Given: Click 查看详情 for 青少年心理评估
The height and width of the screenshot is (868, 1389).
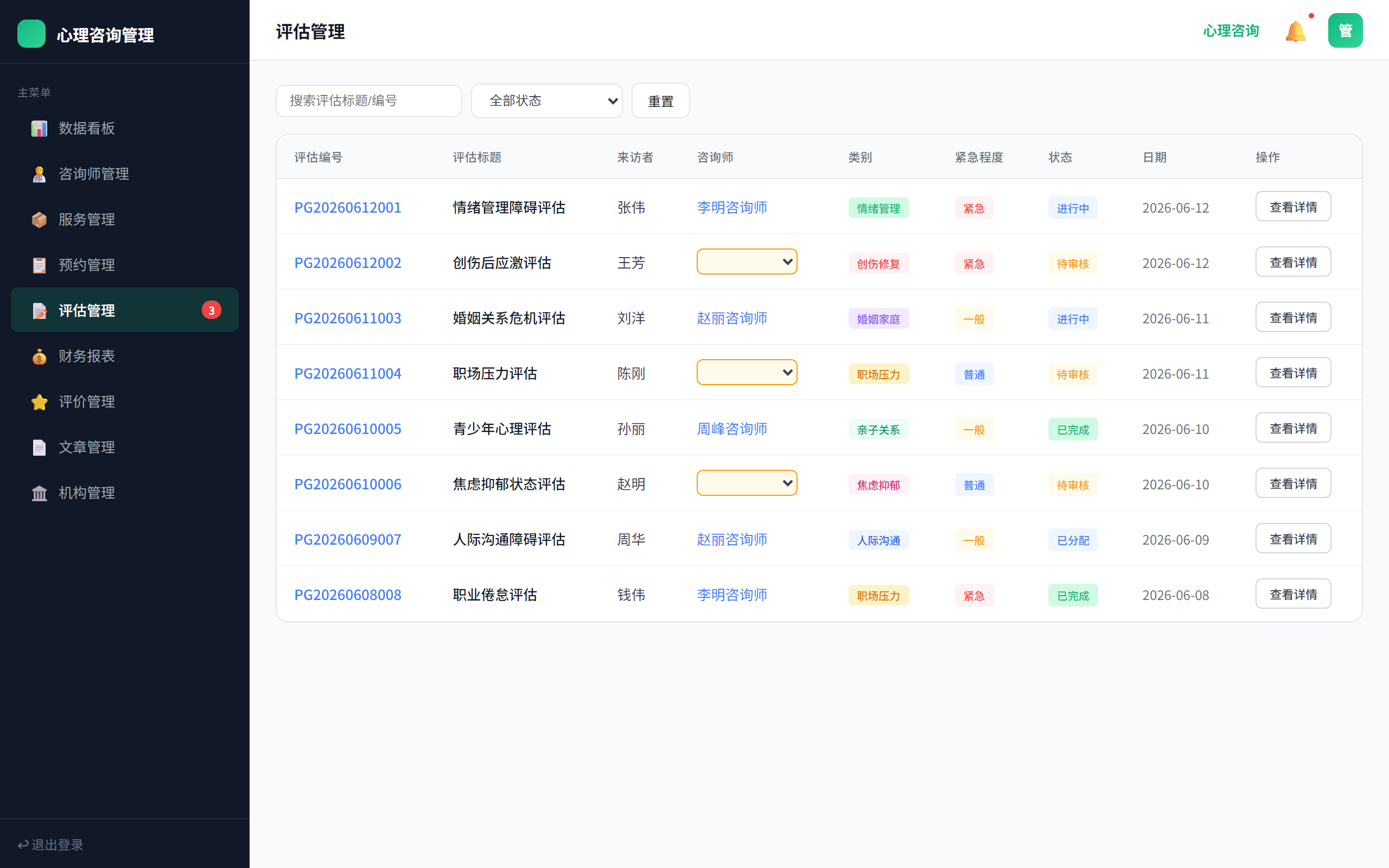Looking at the screenshot, I should pos(1292,428).
